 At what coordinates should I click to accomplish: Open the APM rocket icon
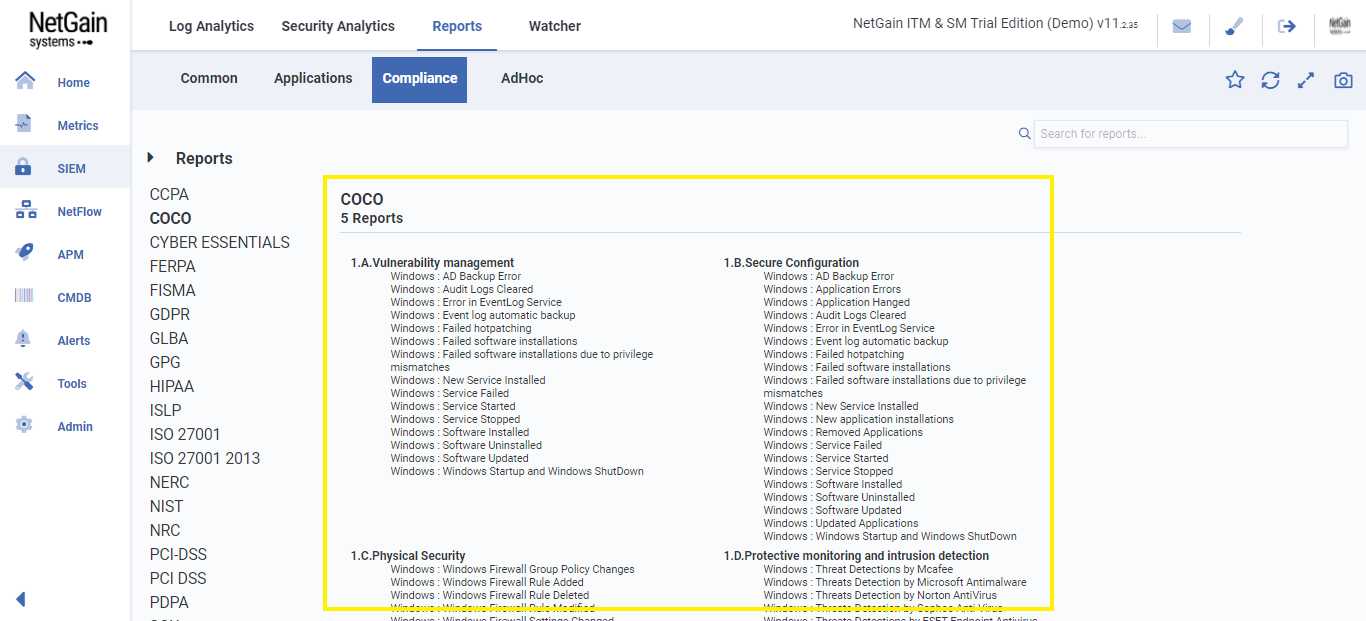25,253
